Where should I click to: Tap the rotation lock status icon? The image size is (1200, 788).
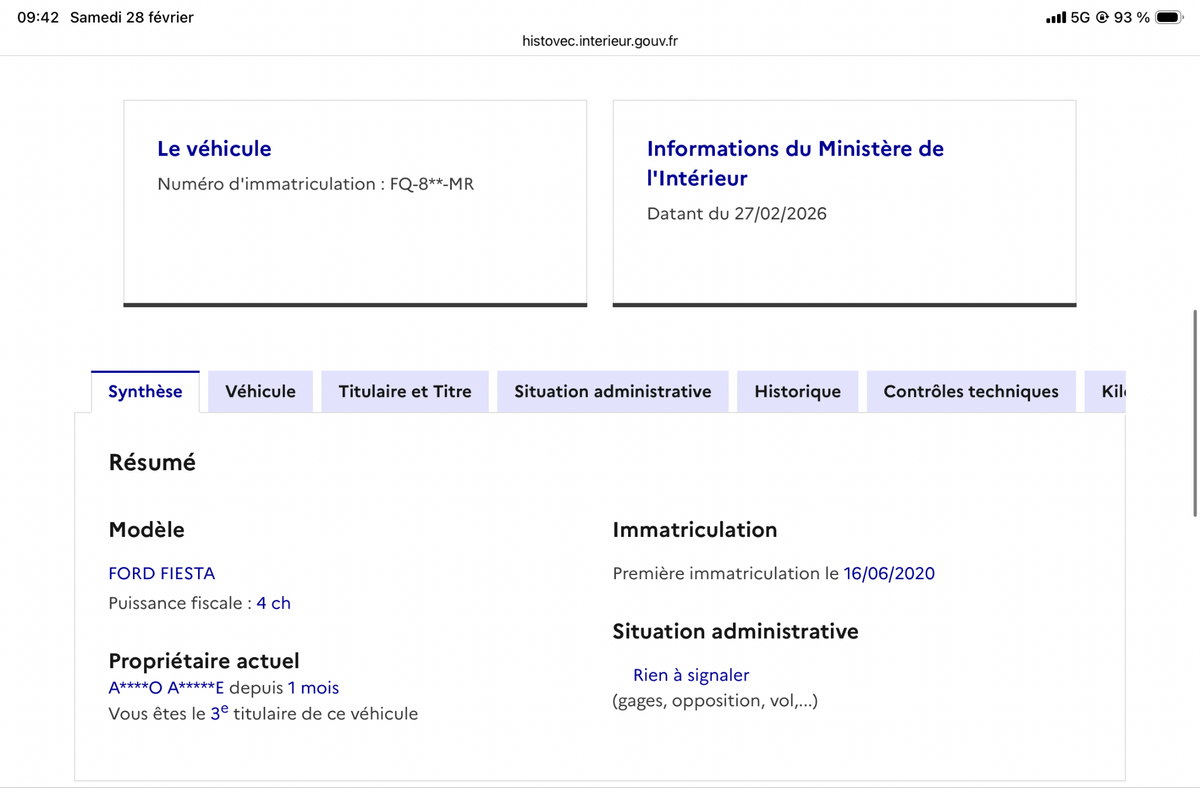pos(1102,17)
